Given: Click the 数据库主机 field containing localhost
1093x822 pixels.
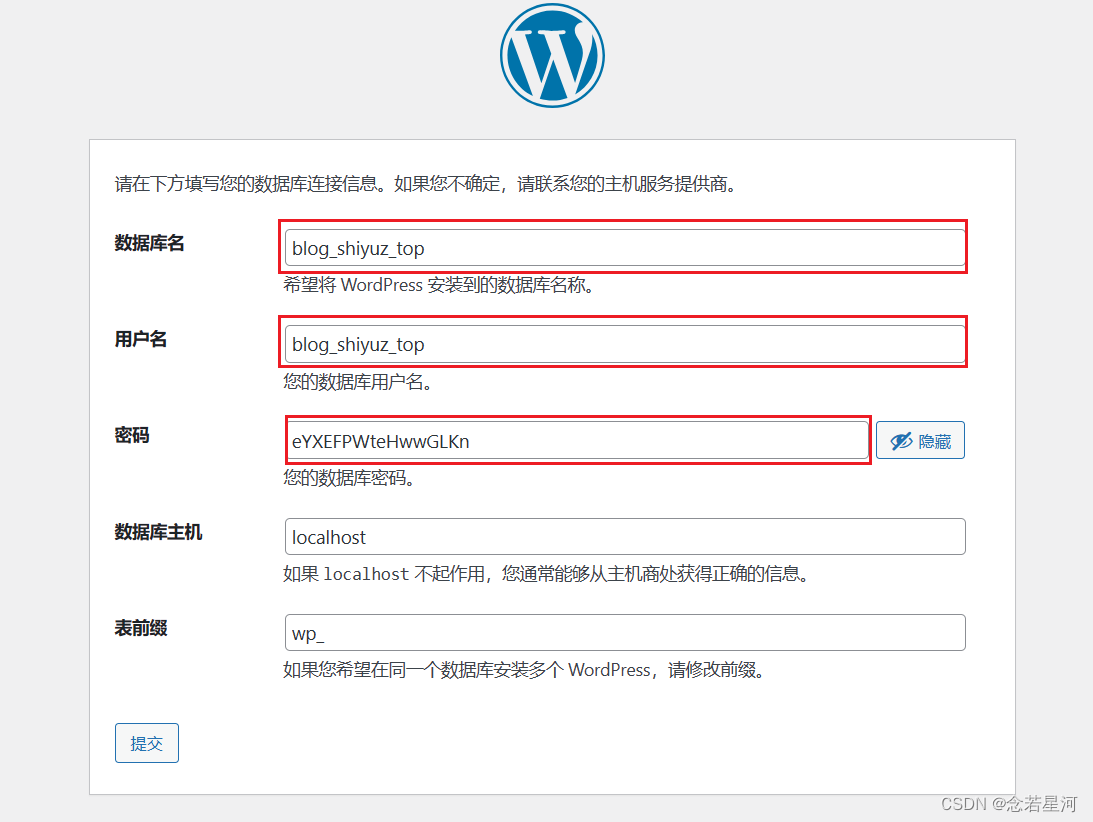Looking at the screenshot, I should pos(624,537).
